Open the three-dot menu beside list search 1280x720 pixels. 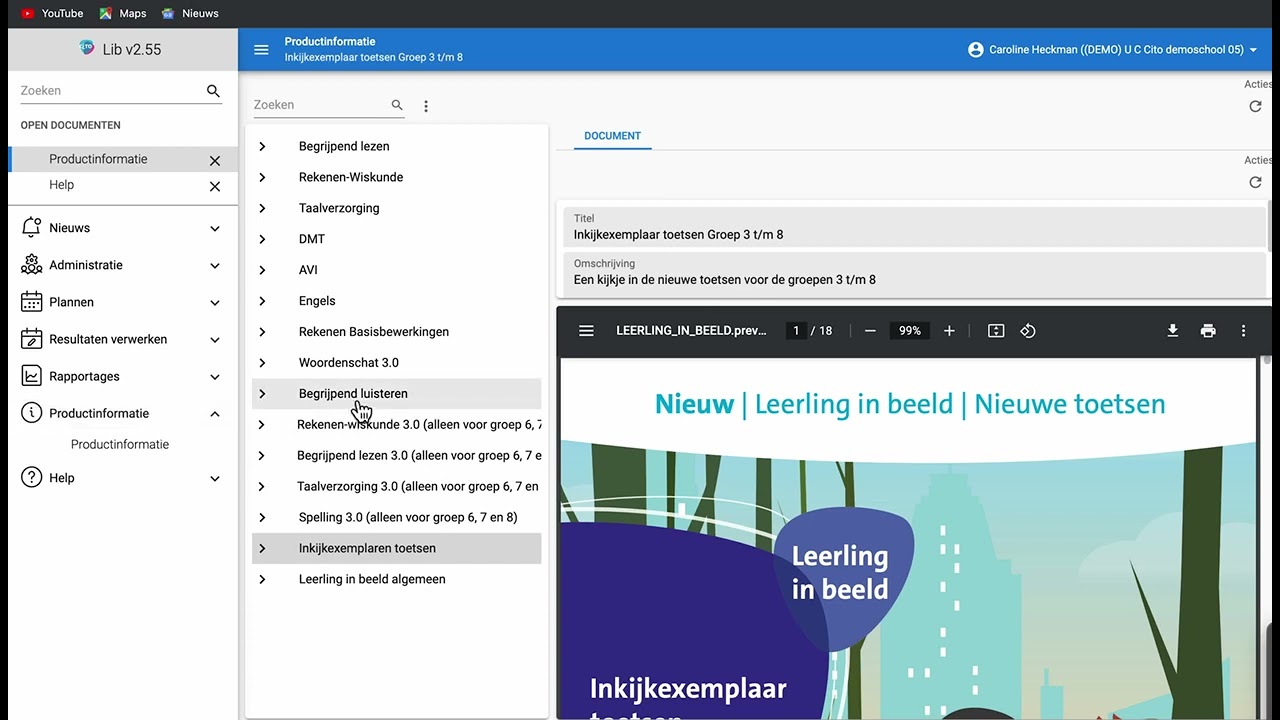426,106
